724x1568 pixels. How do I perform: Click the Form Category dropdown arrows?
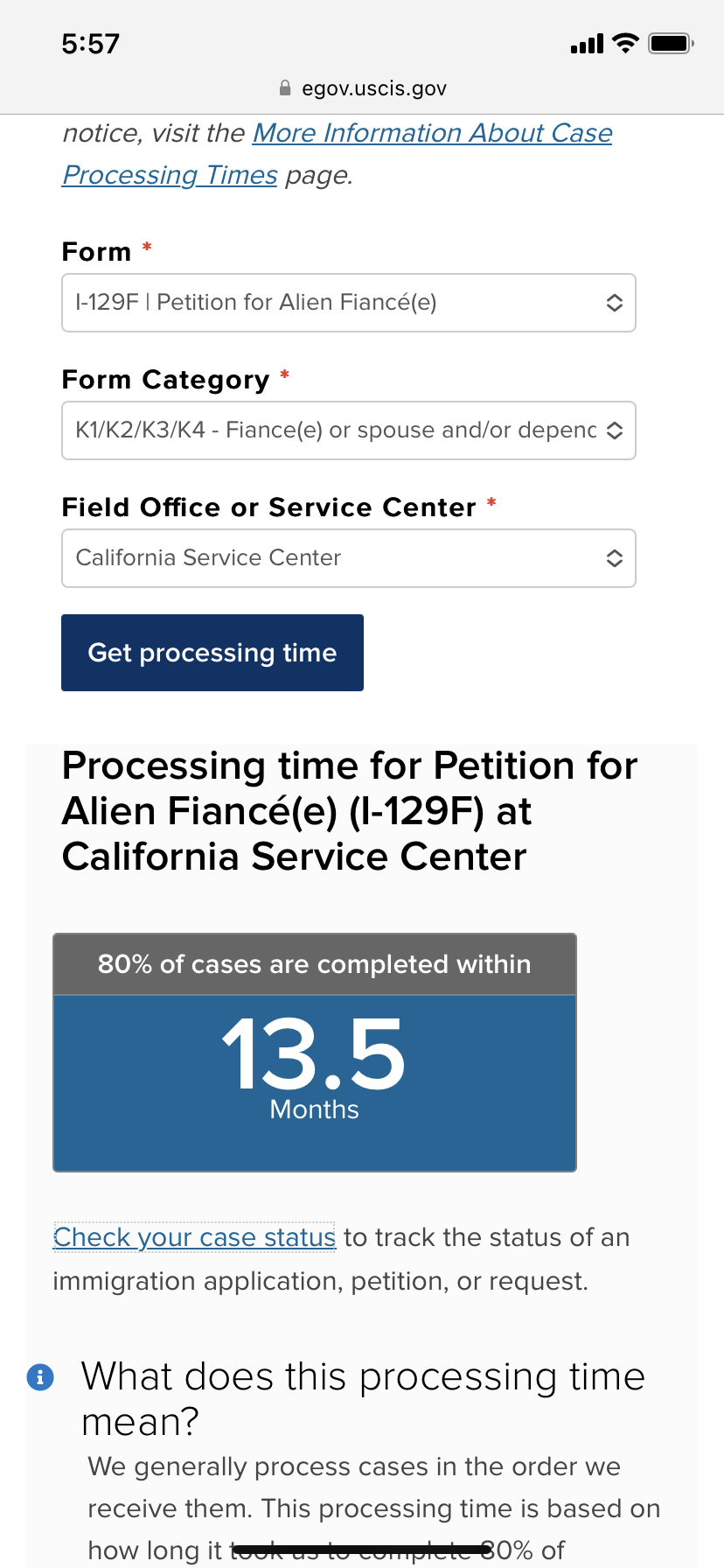[x=615, y=430]
